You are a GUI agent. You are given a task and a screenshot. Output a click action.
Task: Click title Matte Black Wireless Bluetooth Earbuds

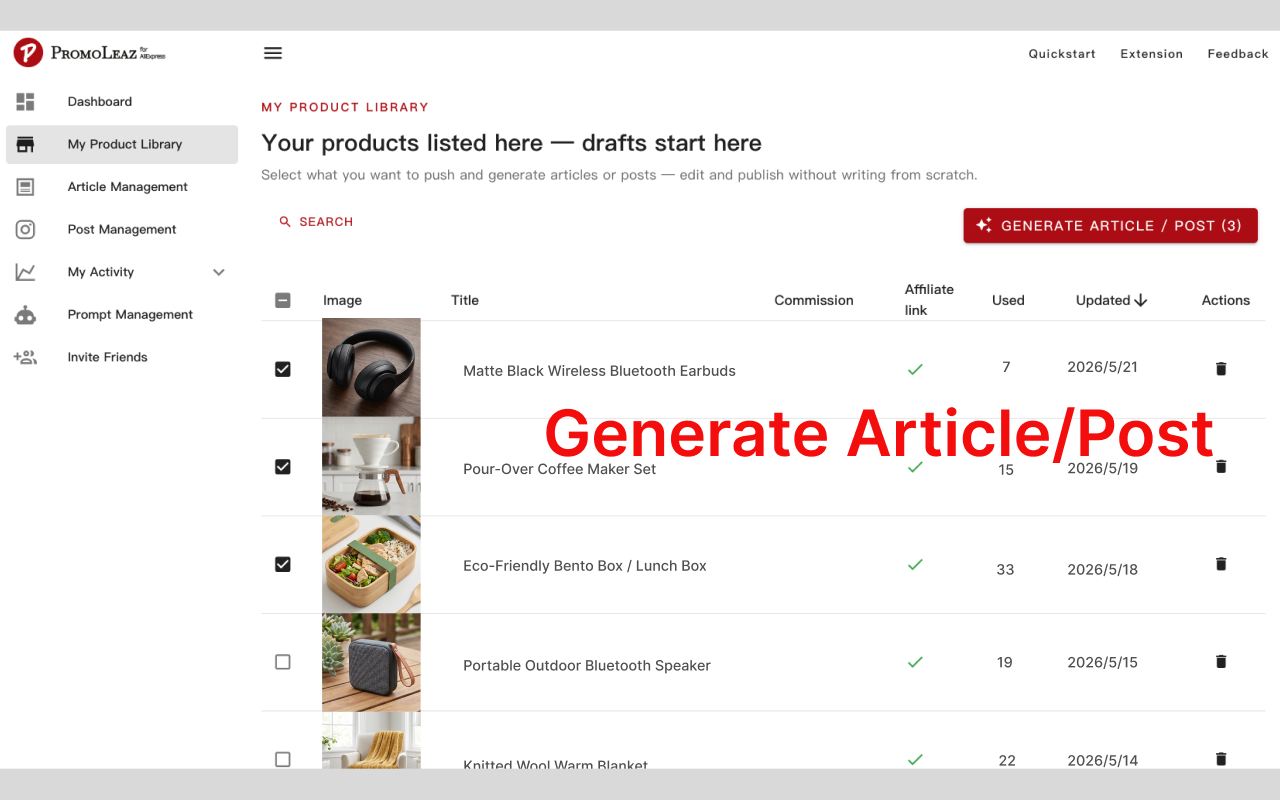[x=599, y=371]
